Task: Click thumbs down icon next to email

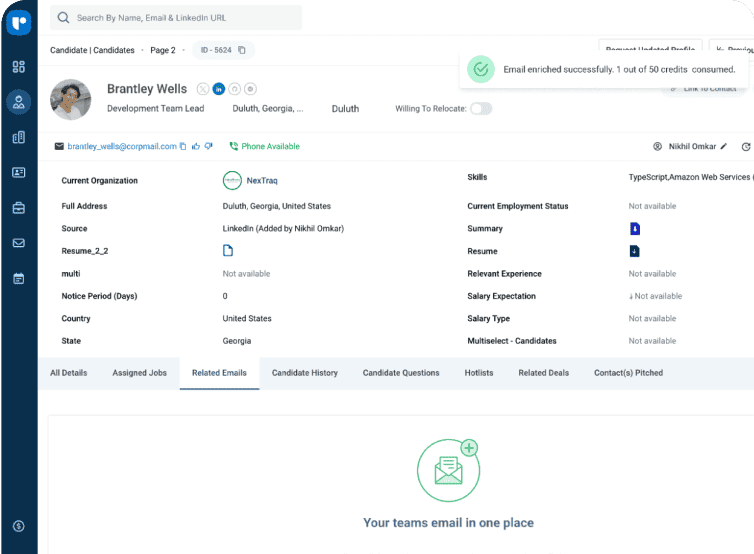Action: pyautogui.click(x=208, y=146)
